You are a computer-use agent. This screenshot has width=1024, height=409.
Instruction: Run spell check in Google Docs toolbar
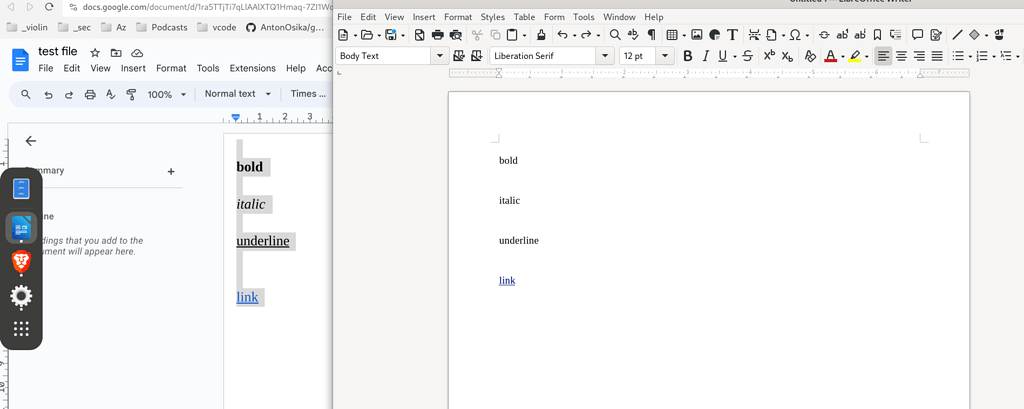pyautogui.click(x=110, y=94)
